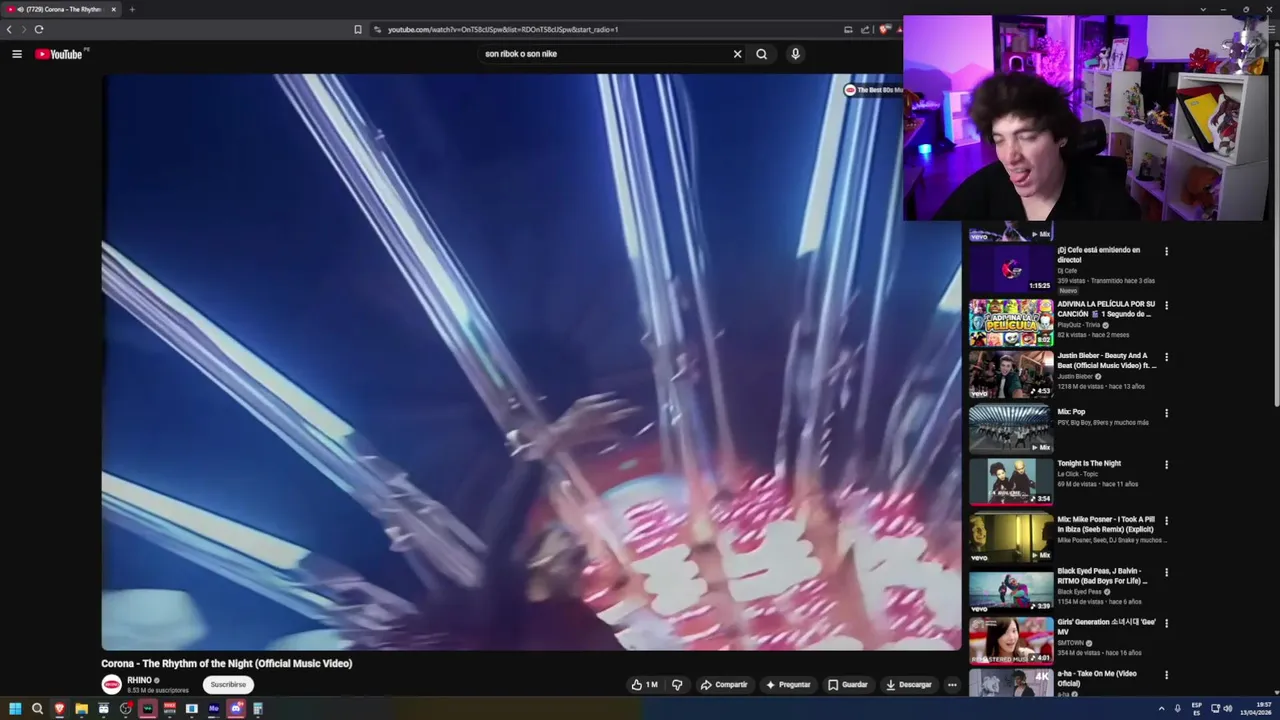Open Brave browser from taskbar
The width and height of the screenshot is (1280, 720).
click(x=59, y=709)
